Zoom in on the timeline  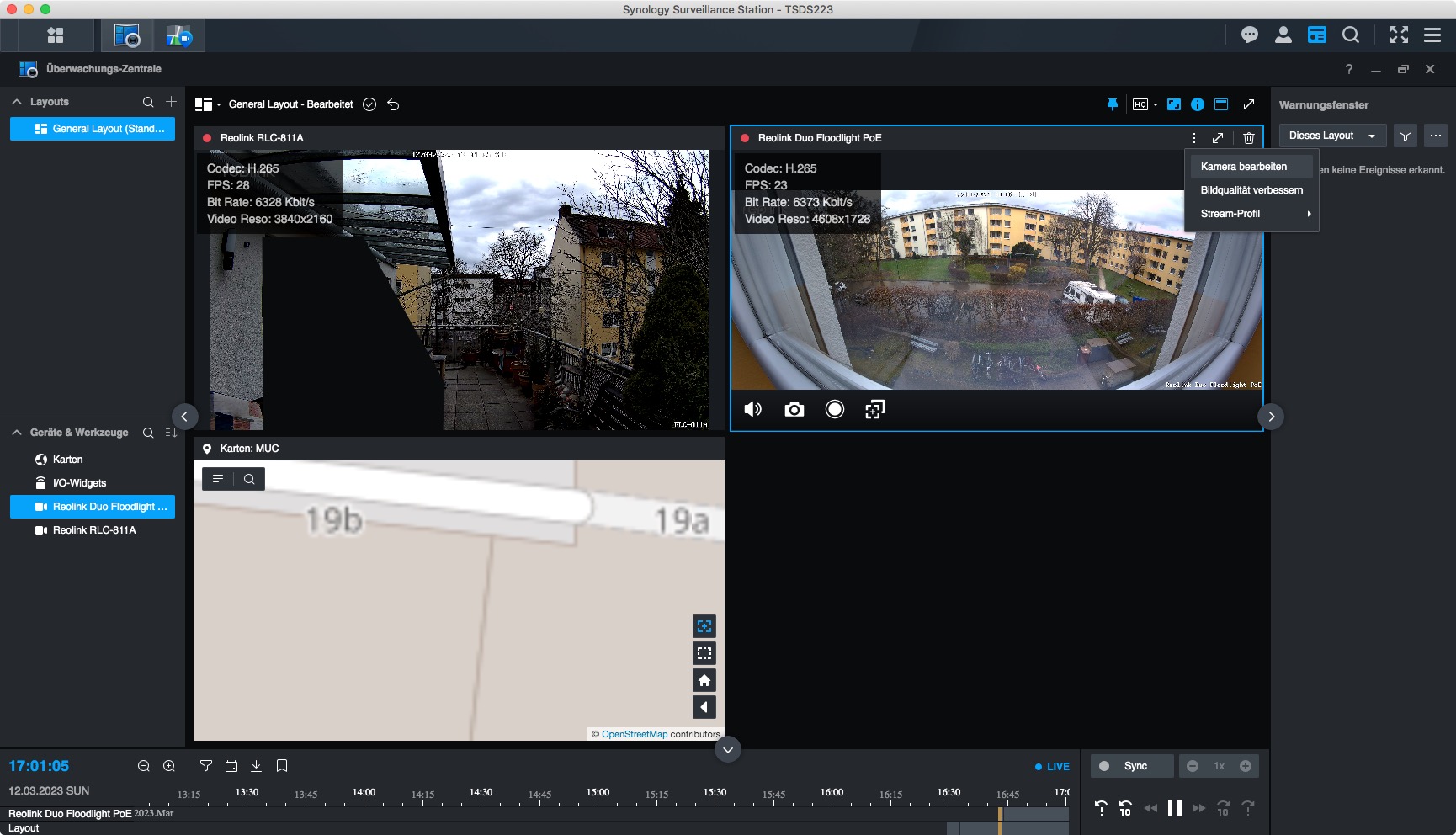click(169, 766)
